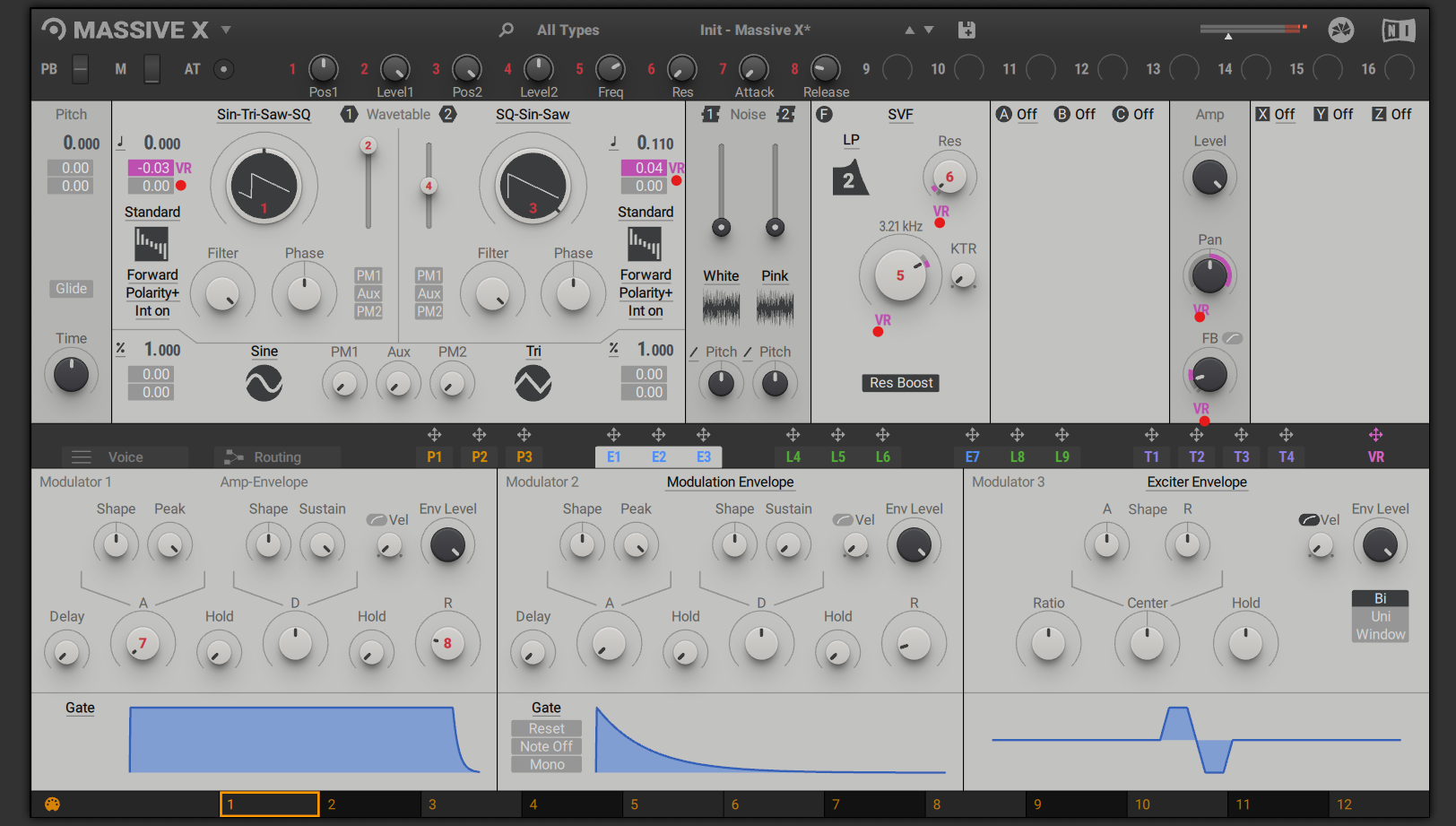Click the Routing page icon
The image size is (1456, 826).
(234, 456)
